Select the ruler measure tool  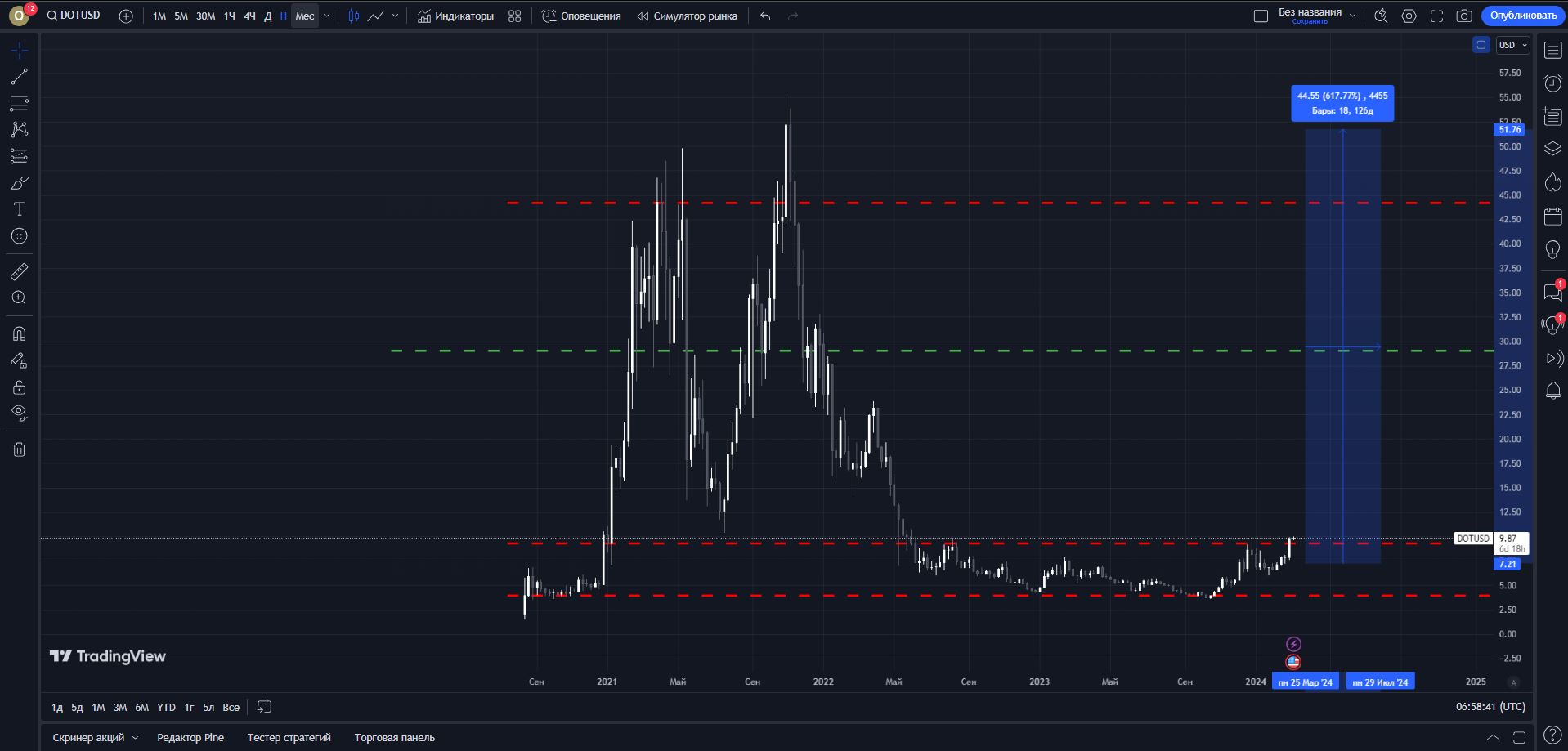[19, 271]
